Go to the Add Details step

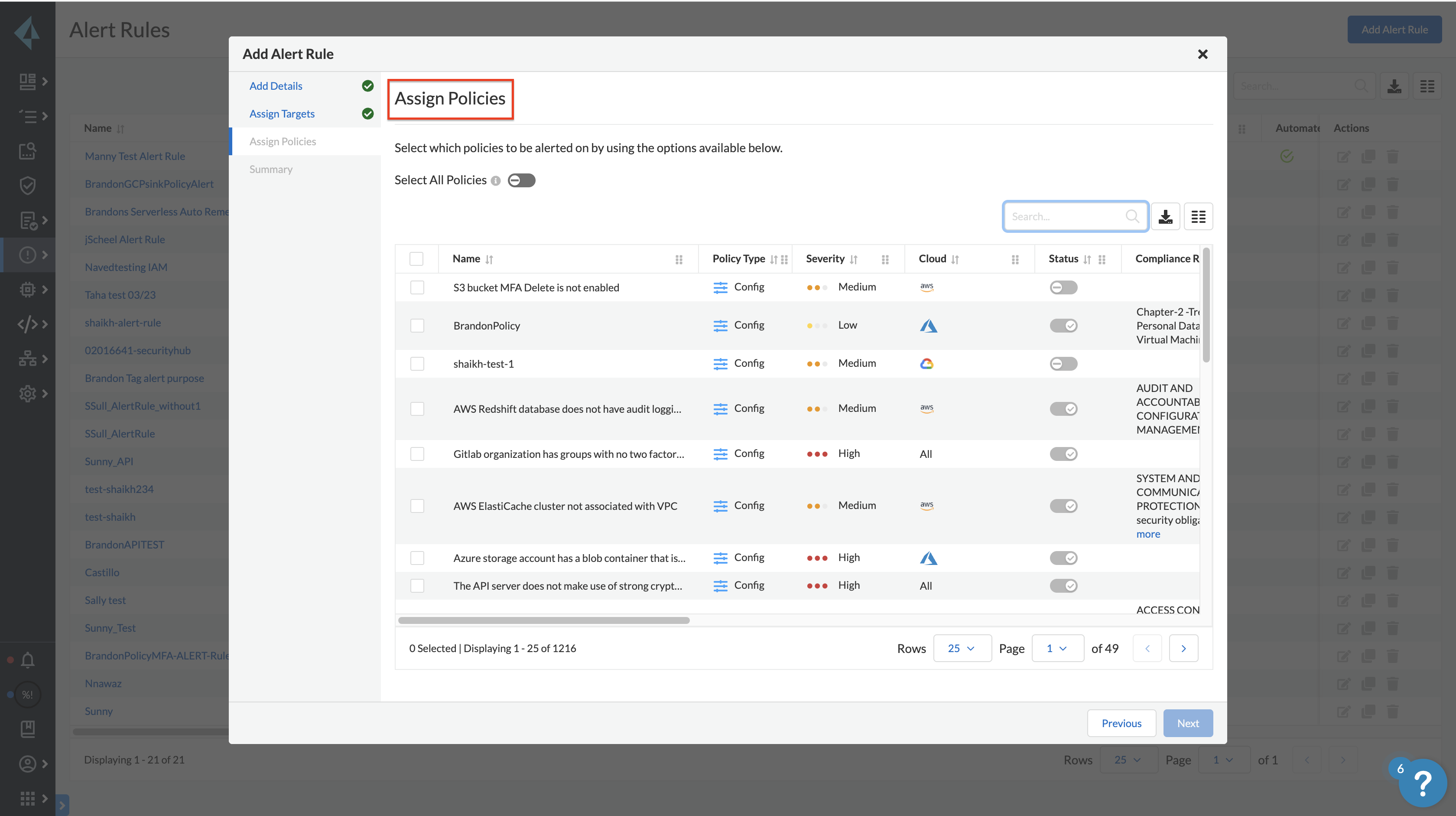pos(276,86)
